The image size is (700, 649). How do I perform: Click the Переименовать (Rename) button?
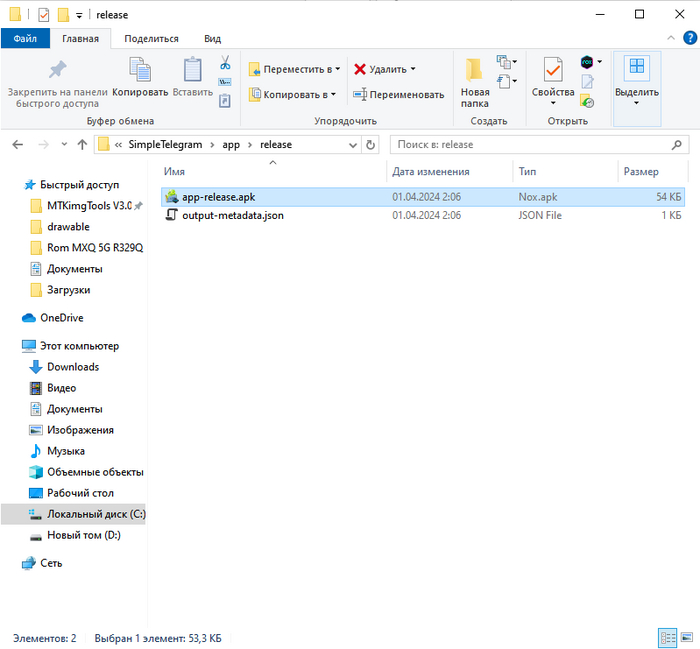pyautogui.click(x=399, y=94)
